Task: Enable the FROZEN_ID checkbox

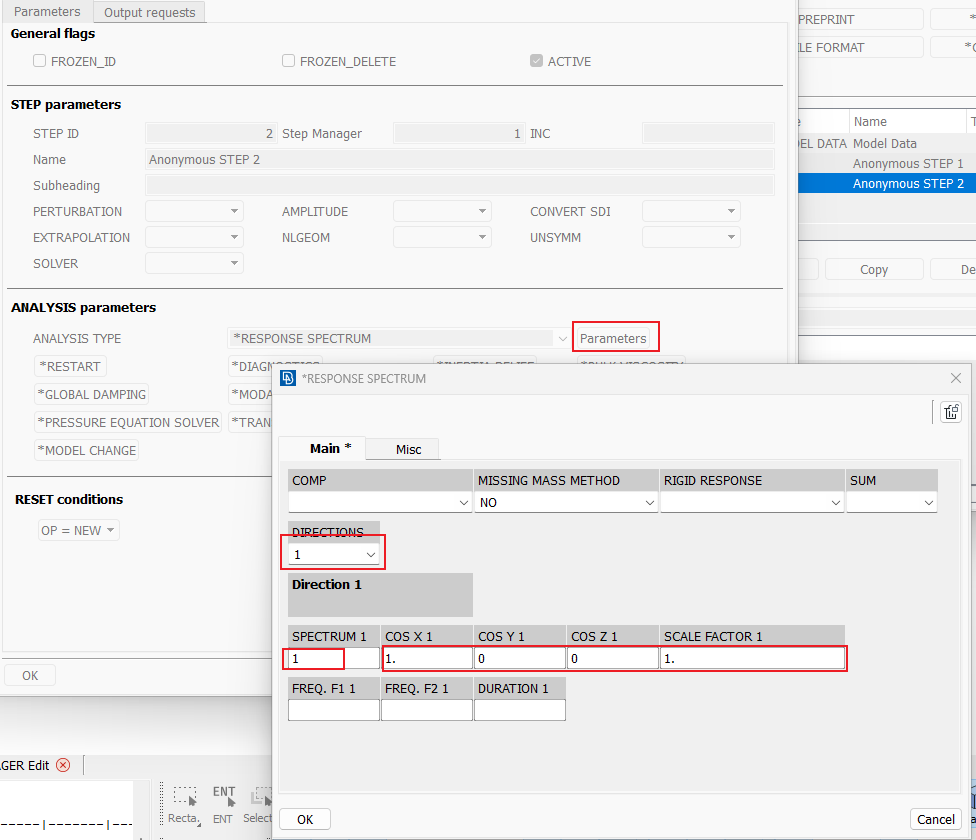Action: (x=39, y=60)
